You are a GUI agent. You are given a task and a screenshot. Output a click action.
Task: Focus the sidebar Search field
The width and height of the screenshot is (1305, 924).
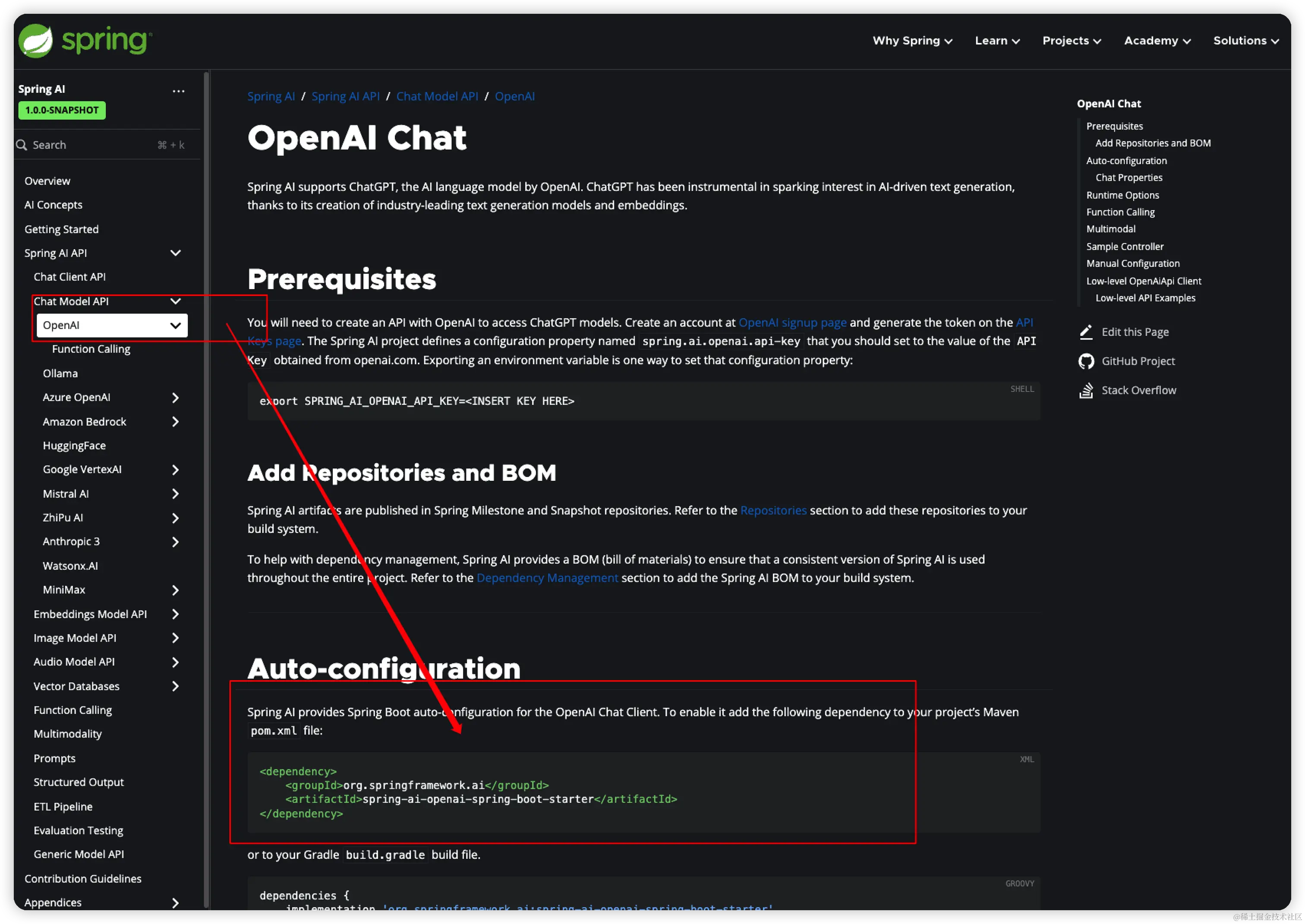108,145
